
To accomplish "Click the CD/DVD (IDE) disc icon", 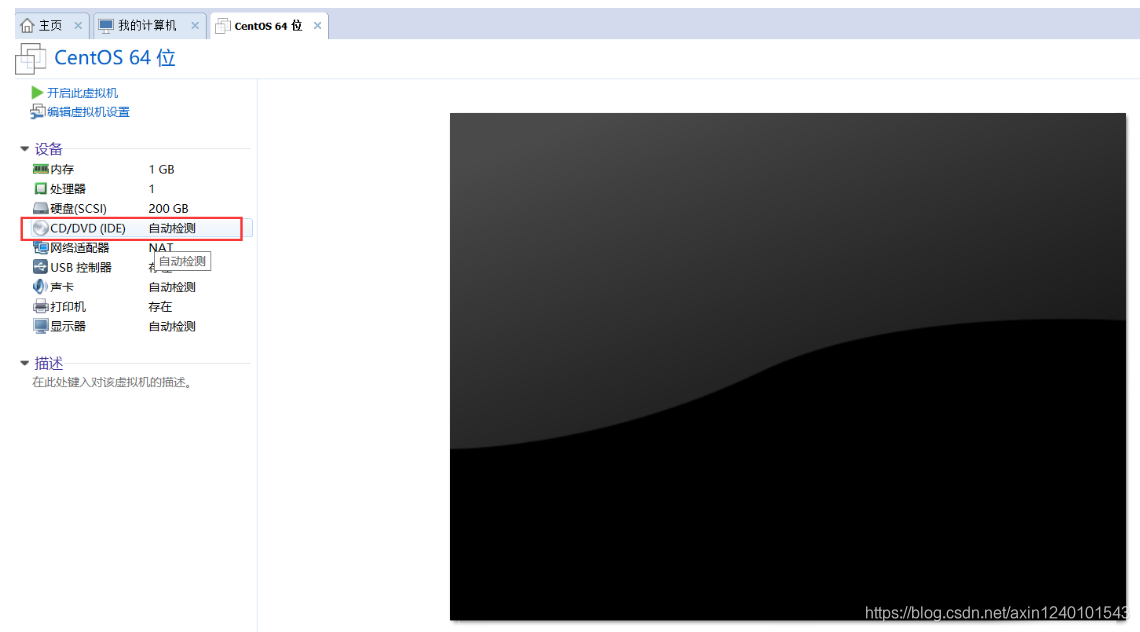I will tap(41, 228).
